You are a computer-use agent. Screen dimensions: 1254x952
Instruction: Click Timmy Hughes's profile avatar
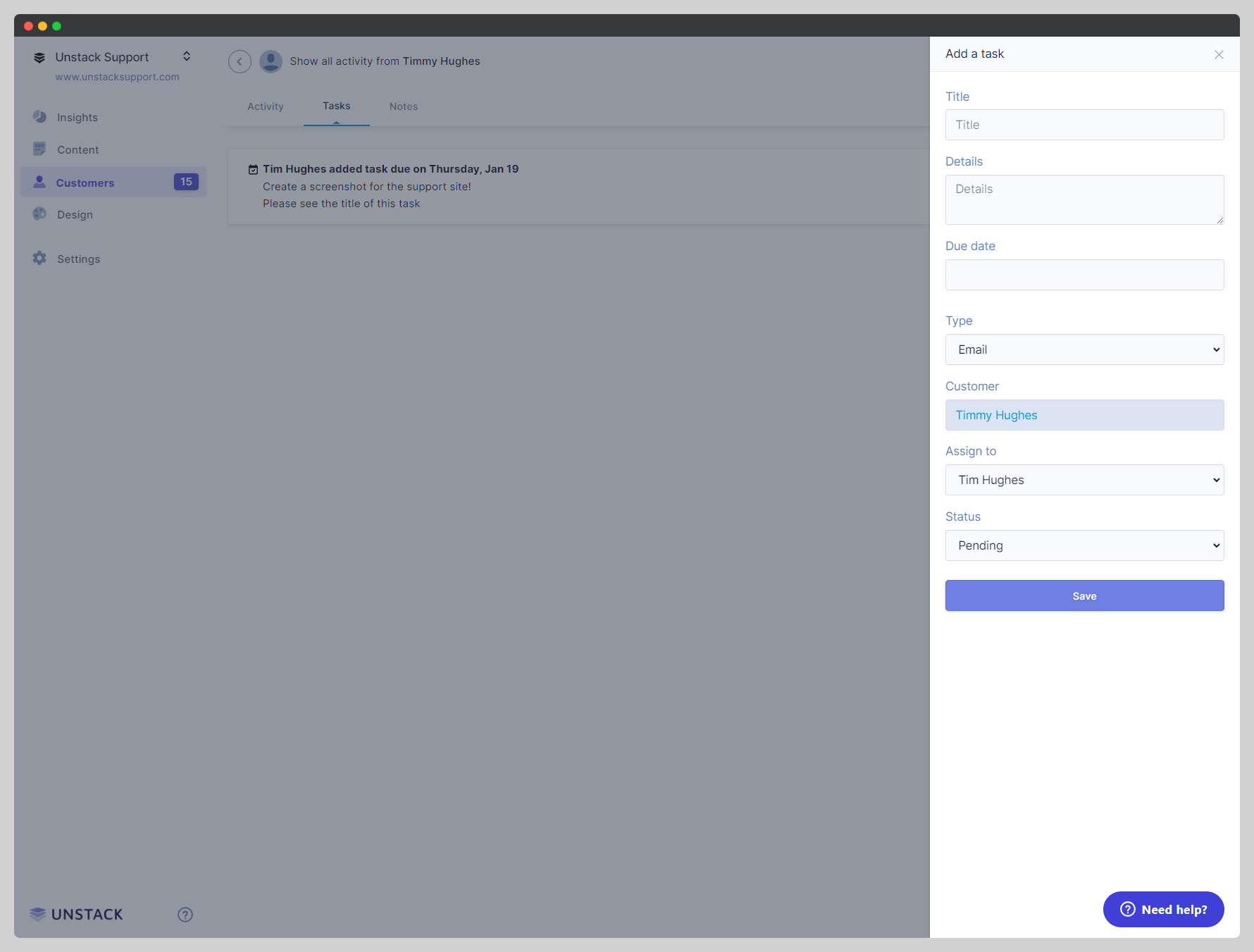click(271, 61)
